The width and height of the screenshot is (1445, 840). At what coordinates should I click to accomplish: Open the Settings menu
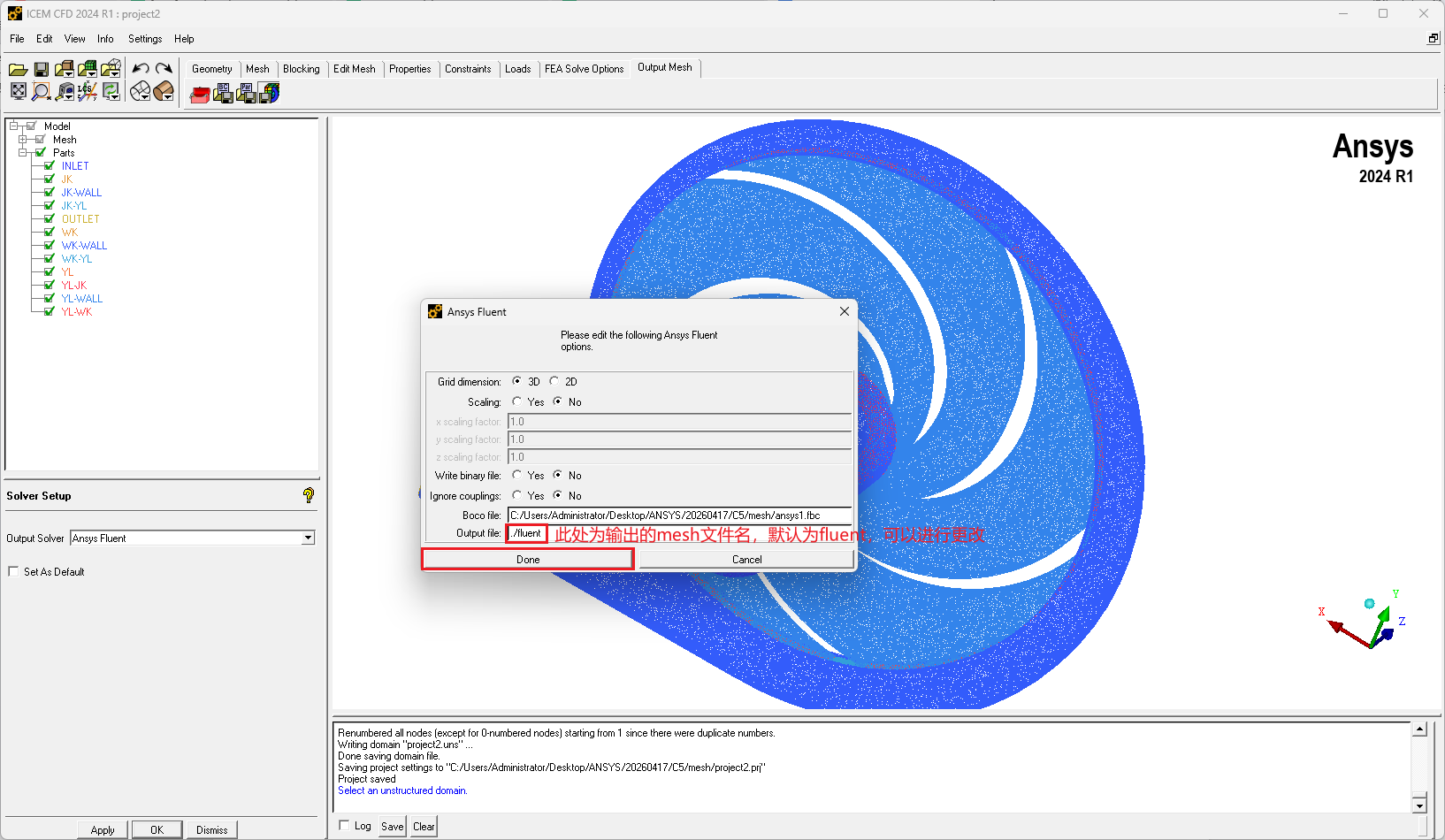point(145,39)
